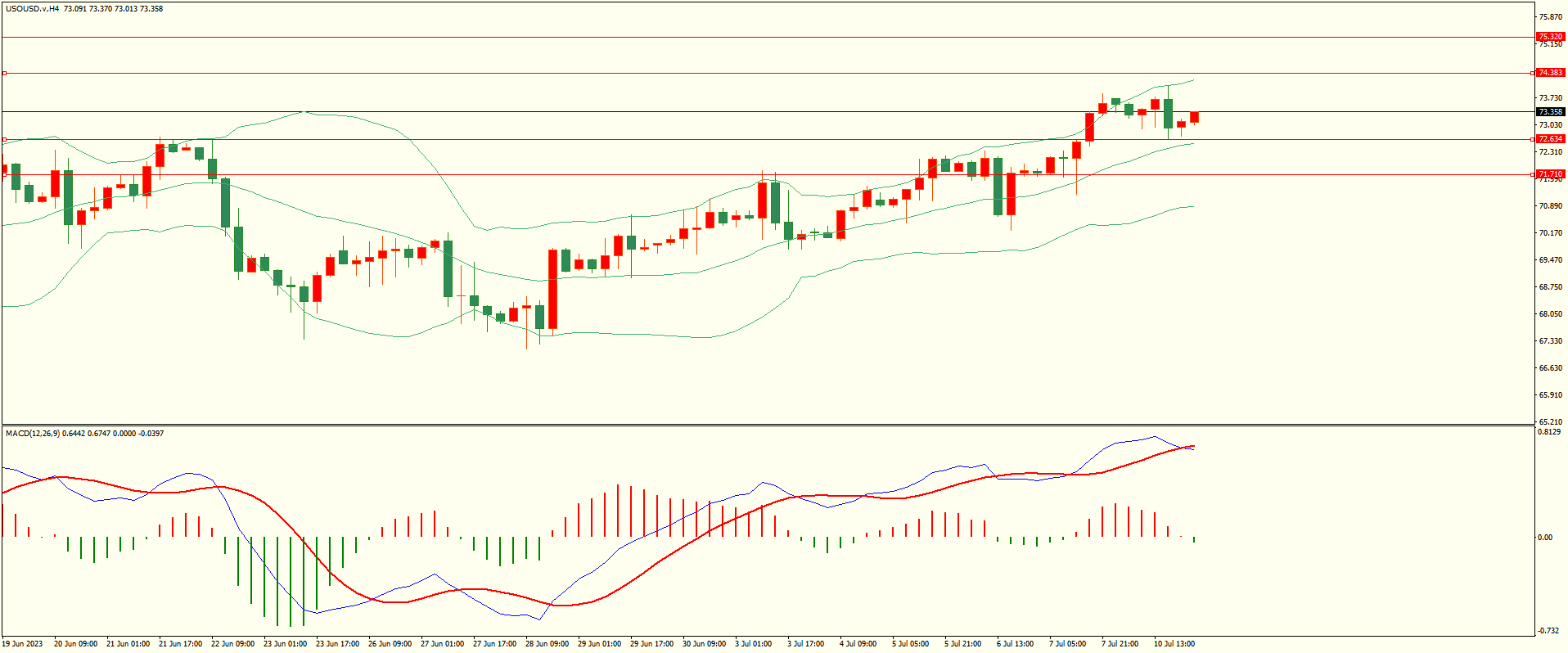Viewport: 1568px width, 653px height.
Task: Click the MACD(12,26,9) indicator label
Action: (33, 433)
